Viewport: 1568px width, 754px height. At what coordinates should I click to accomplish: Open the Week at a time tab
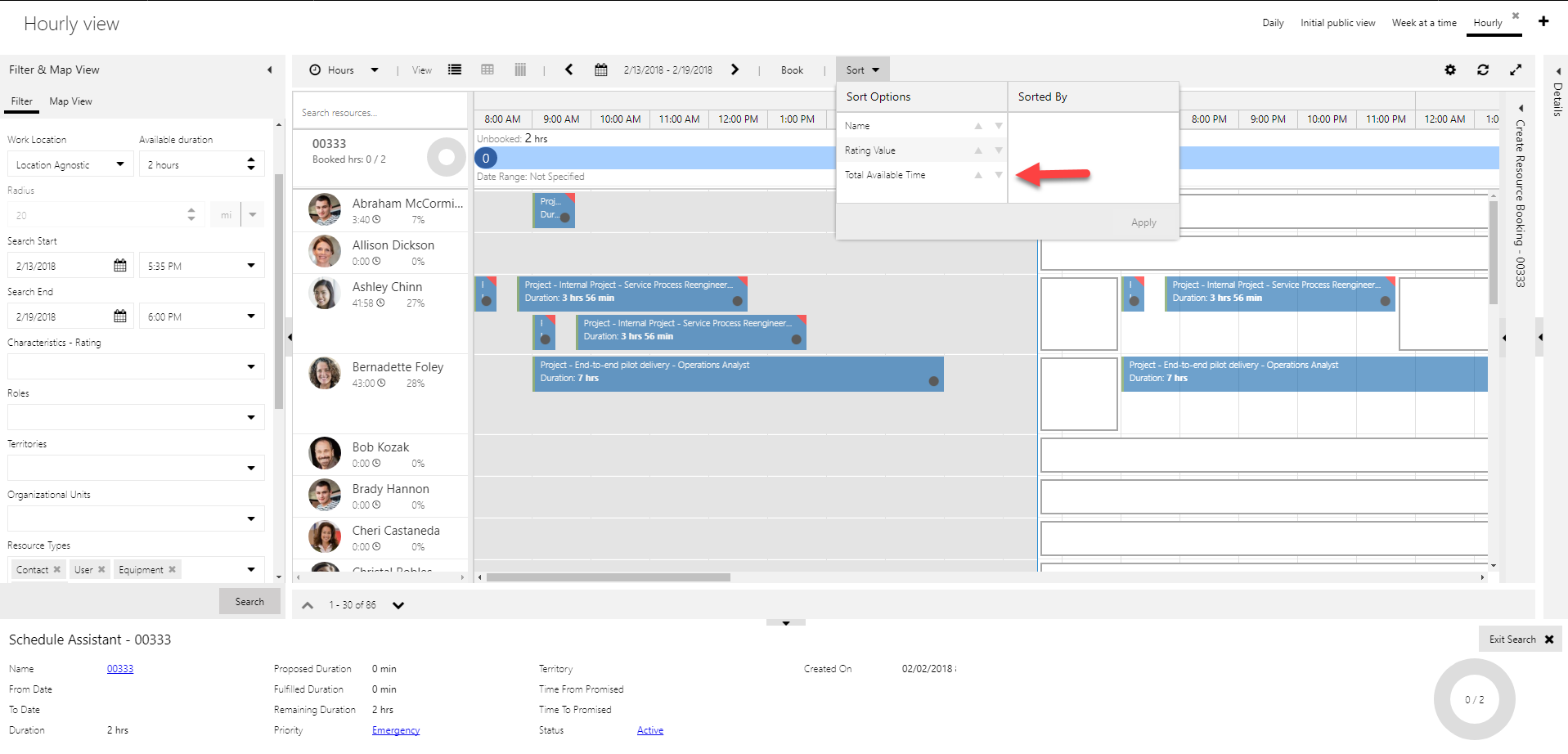(1424, 23)
